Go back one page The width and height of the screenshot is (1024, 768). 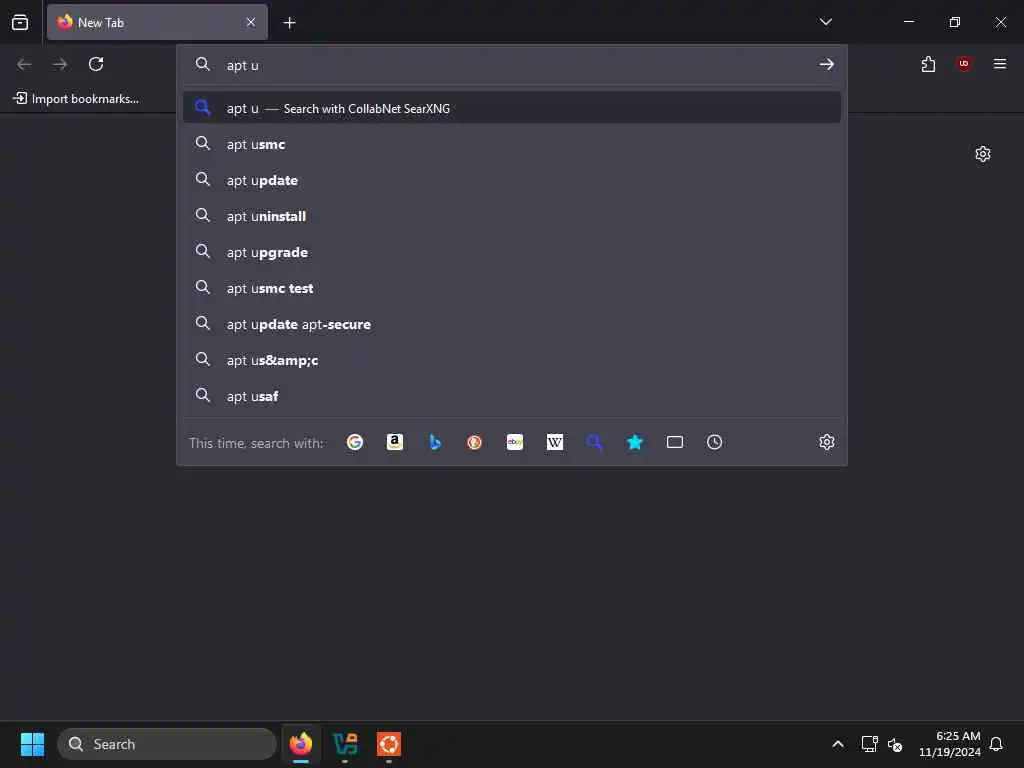(x=24, y=64)
